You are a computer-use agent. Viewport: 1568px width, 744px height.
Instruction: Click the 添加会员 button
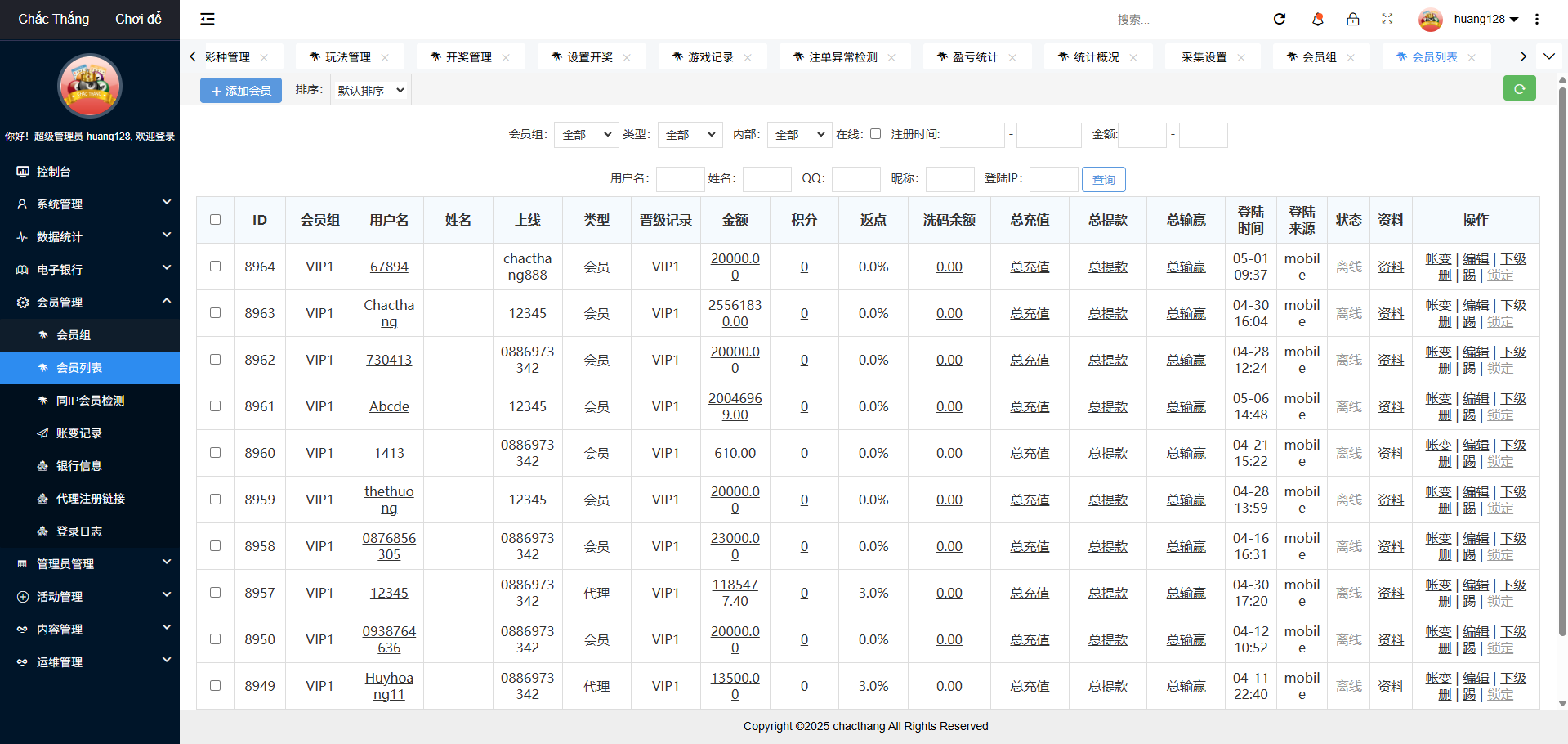tap(241, 91)
